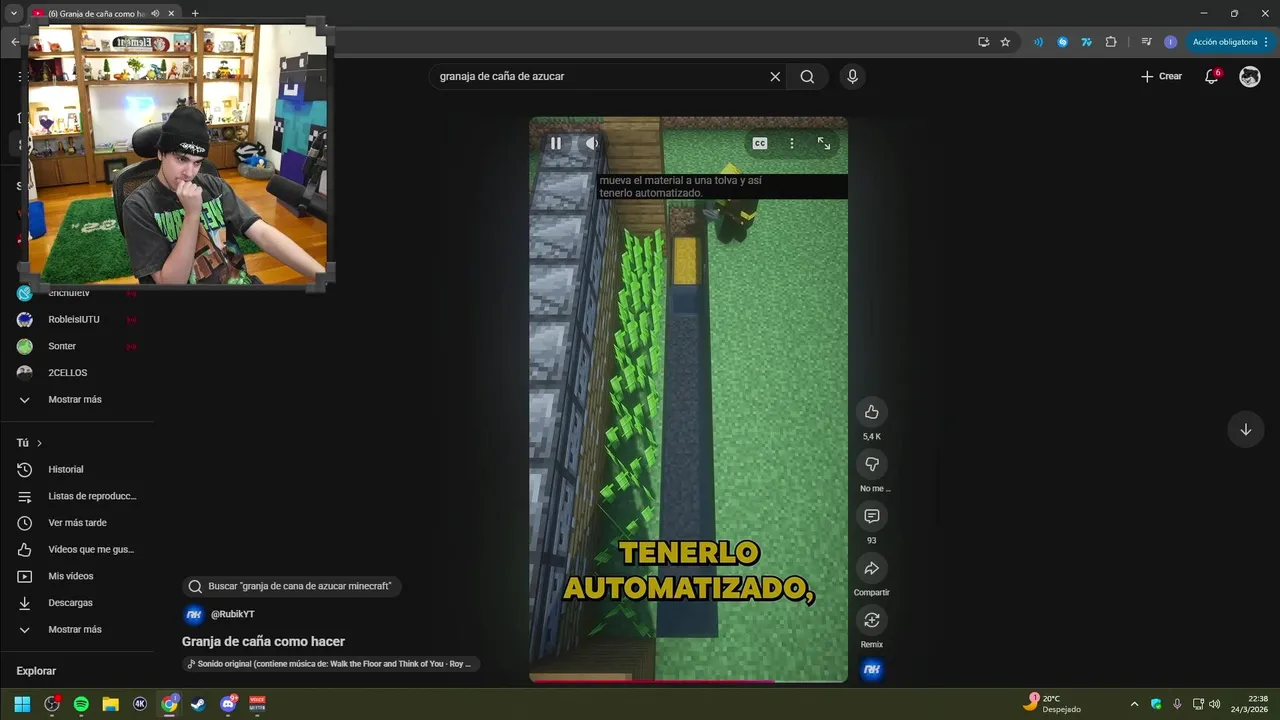Expand the Tú list with Mostrar más

pyautogui.click(x=77, y=629)
